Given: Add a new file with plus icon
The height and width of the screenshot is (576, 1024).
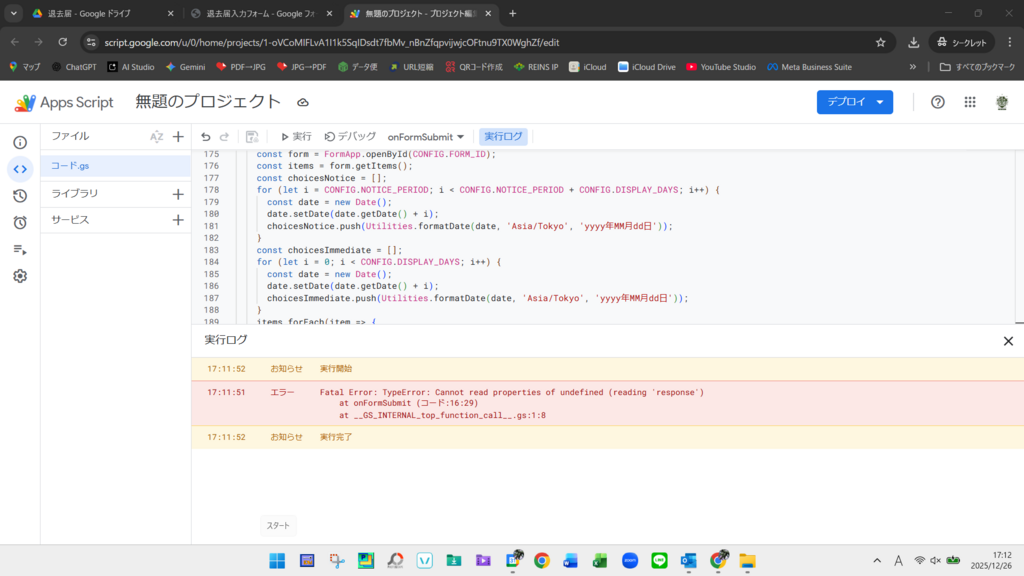Looking at the screenshot, I should [178, 137].
